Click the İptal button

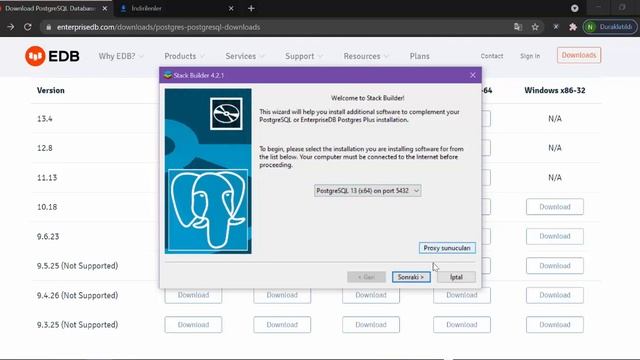[456, 277]
